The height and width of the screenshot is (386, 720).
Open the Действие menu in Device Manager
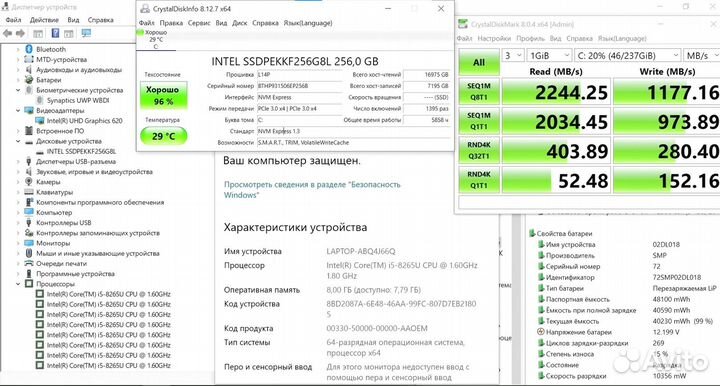pyautogui.click(x=44, y=20)
